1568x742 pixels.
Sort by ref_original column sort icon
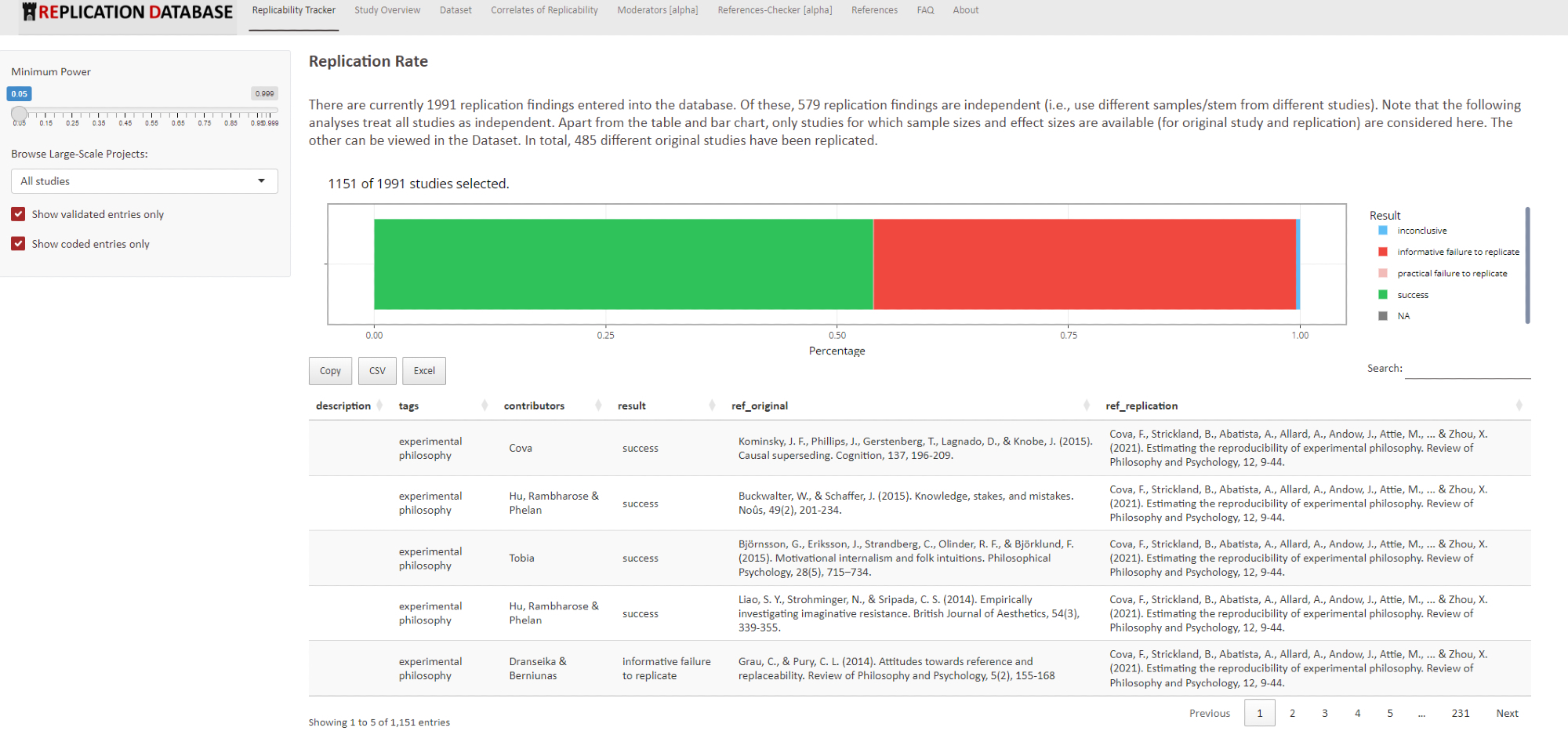coord(1086,406)
